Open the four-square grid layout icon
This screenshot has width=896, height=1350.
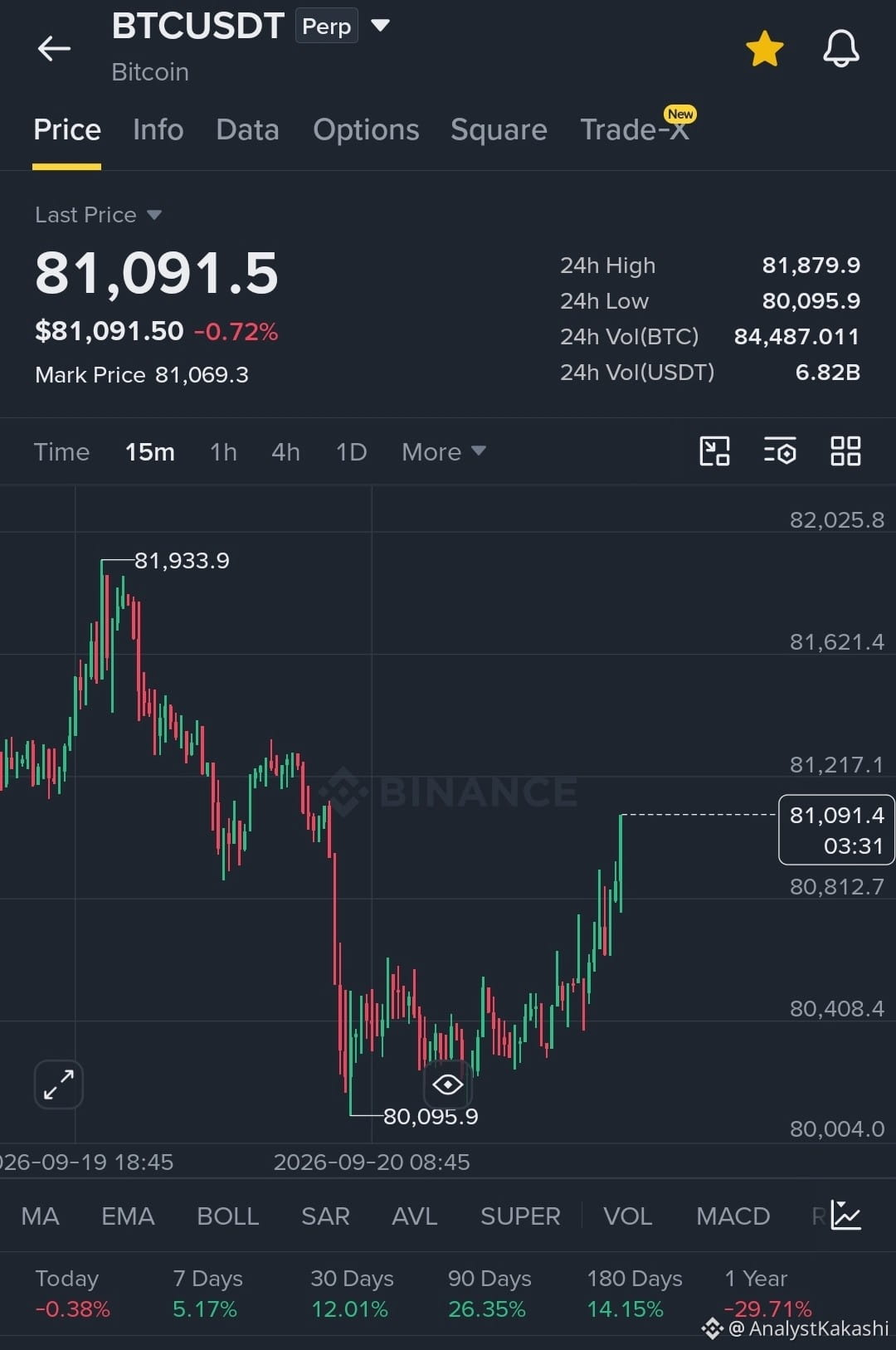[x=845, y=451]
